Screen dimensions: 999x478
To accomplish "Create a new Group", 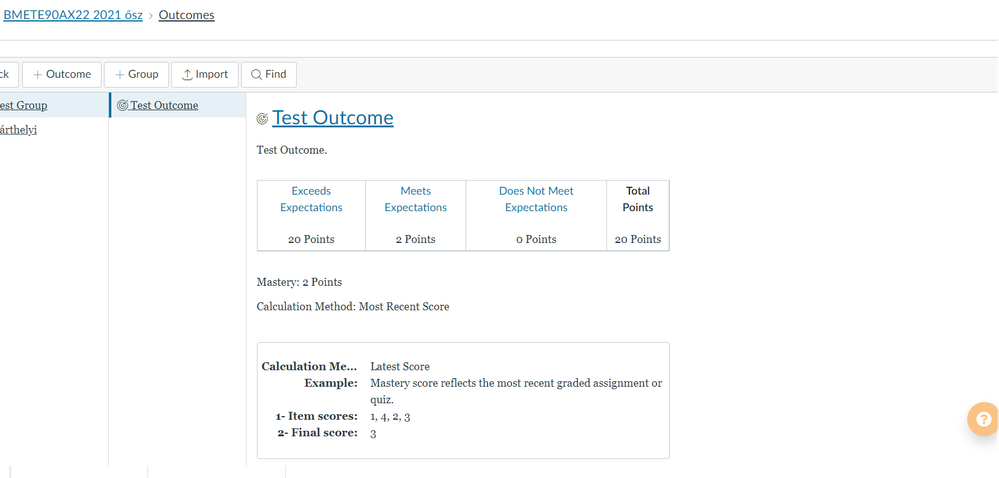I will [136, 74].
